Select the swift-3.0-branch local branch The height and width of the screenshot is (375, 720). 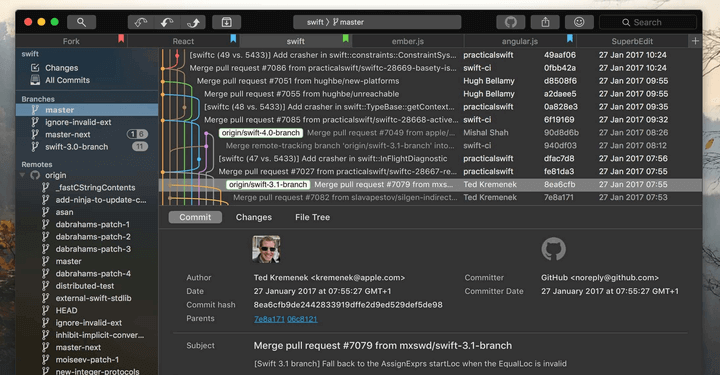coord(87,147)
